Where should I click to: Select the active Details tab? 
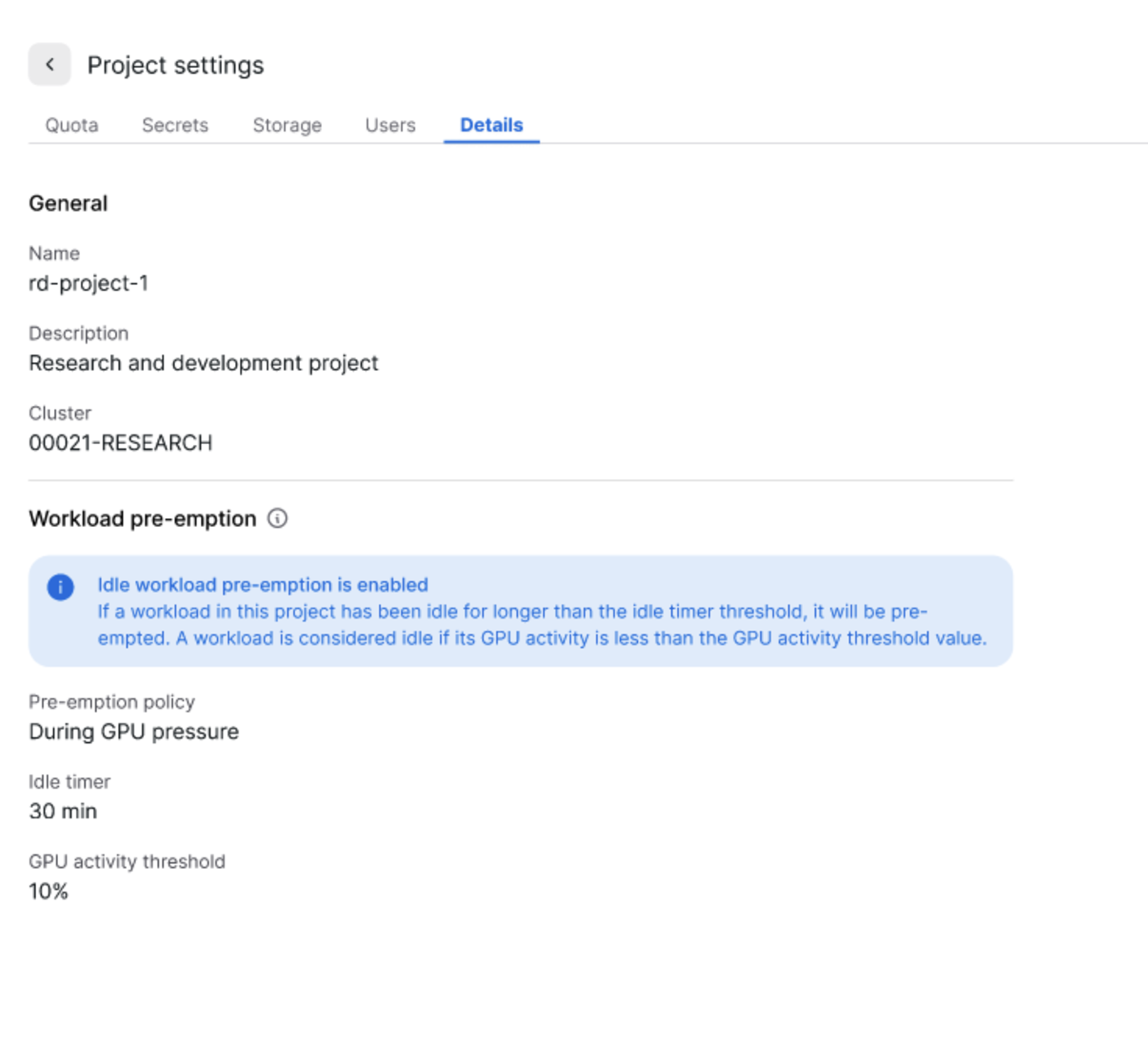point(492,125)
